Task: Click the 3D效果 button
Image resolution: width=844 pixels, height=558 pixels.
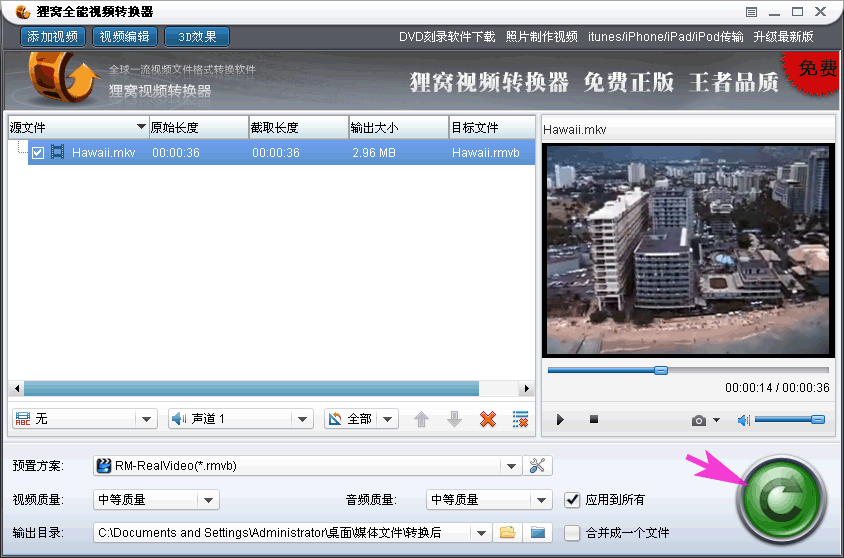Action: [x=197, y=37]
